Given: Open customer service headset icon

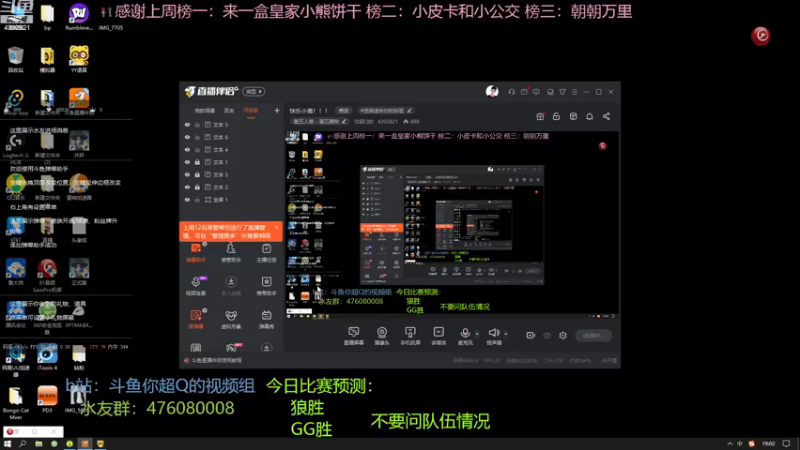Looking at the screenshot, I should tap(511, 92).
